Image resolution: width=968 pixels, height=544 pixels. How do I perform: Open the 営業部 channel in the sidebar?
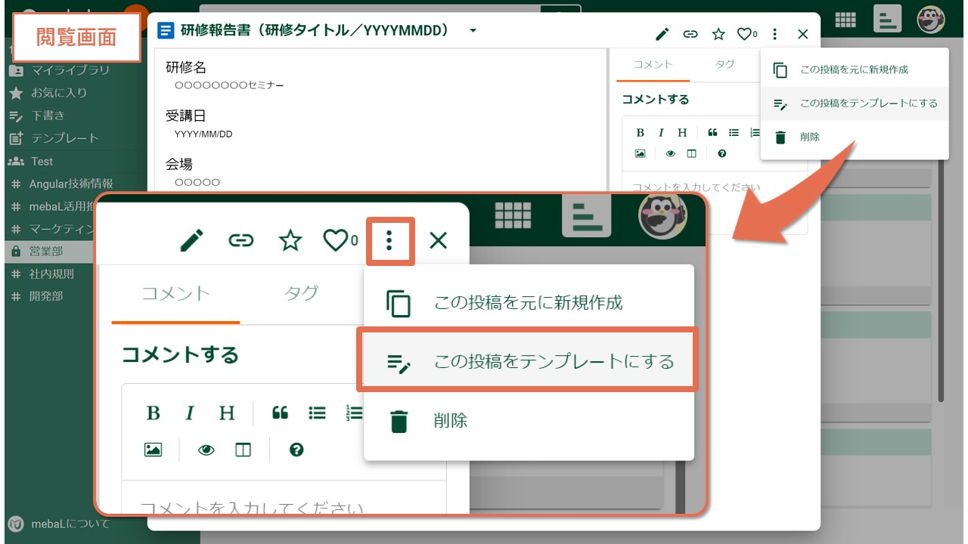(x=46, y=251)
